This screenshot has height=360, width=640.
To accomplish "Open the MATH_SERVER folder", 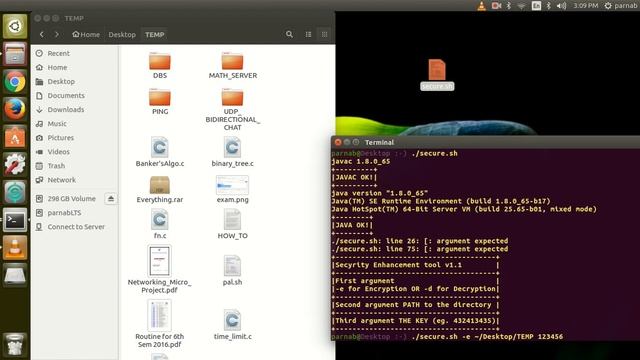I will click(x=233, y=65).
